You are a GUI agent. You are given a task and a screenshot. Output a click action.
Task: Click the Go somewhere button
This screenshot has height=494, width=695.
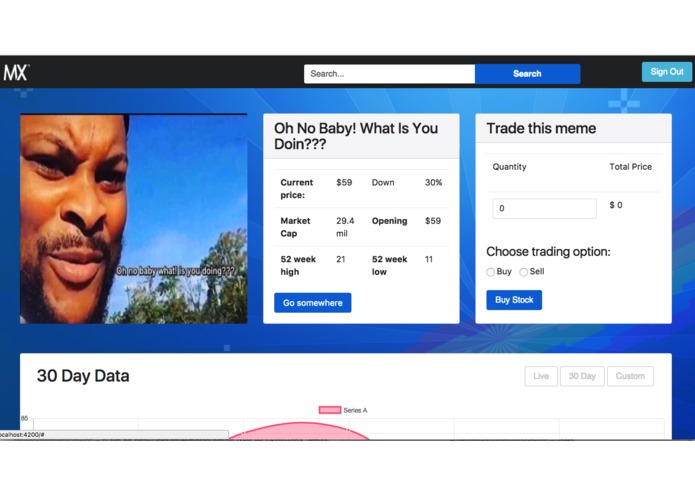tap(312, 303)
